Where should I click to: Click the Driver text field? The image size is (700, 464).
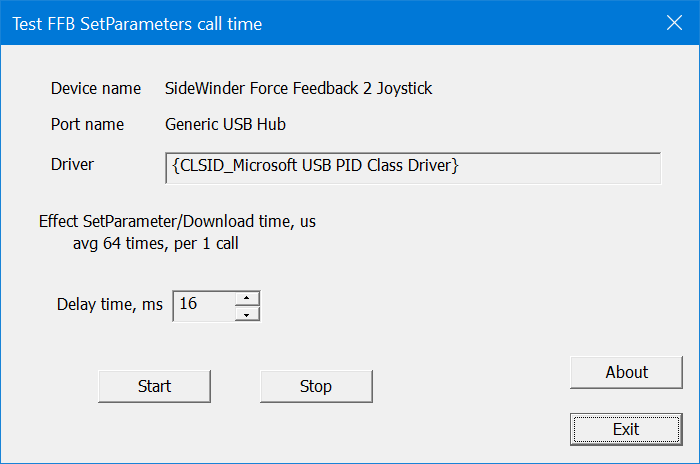pos(413,168)
